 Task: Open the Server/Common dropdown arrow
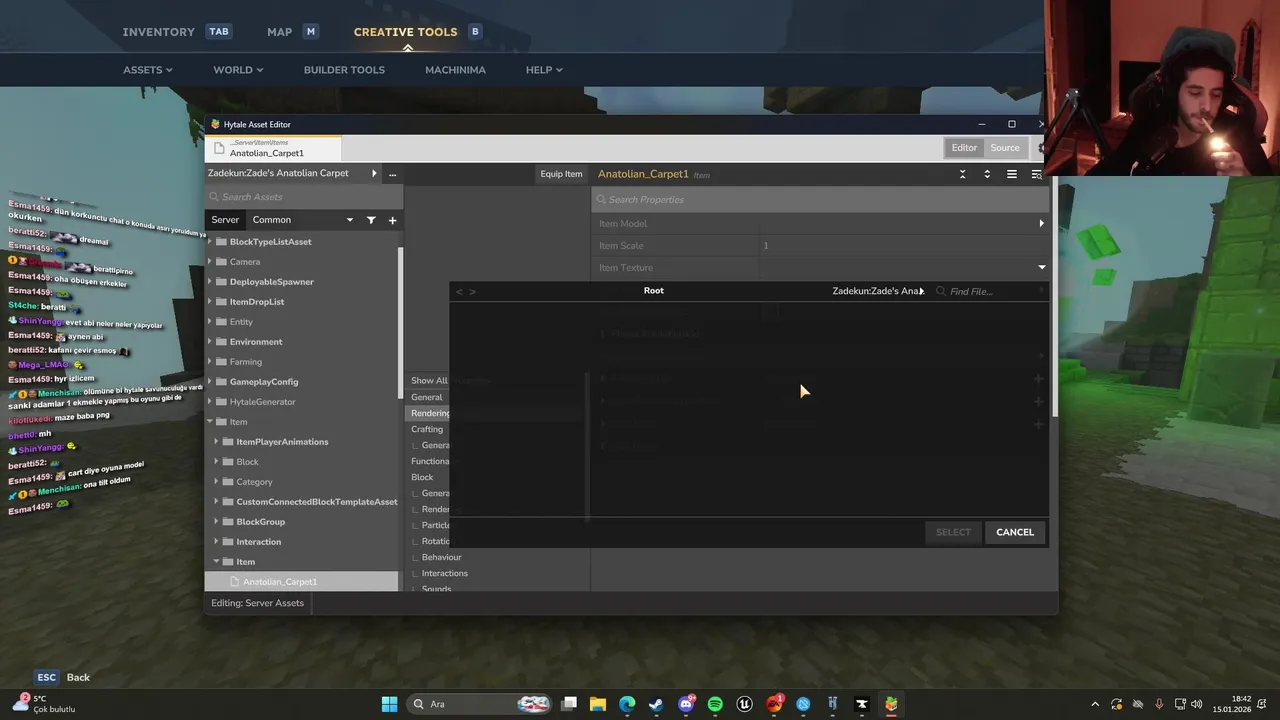coord(349,220)
